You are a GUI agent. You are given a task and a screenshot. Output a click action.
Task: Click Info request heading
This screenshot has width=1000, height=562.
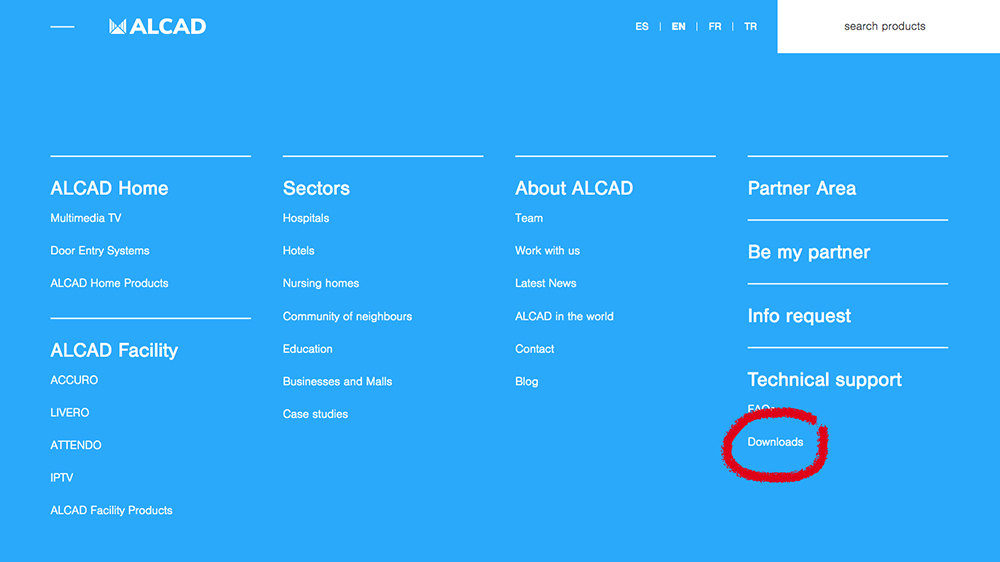(x=799, y=316)
